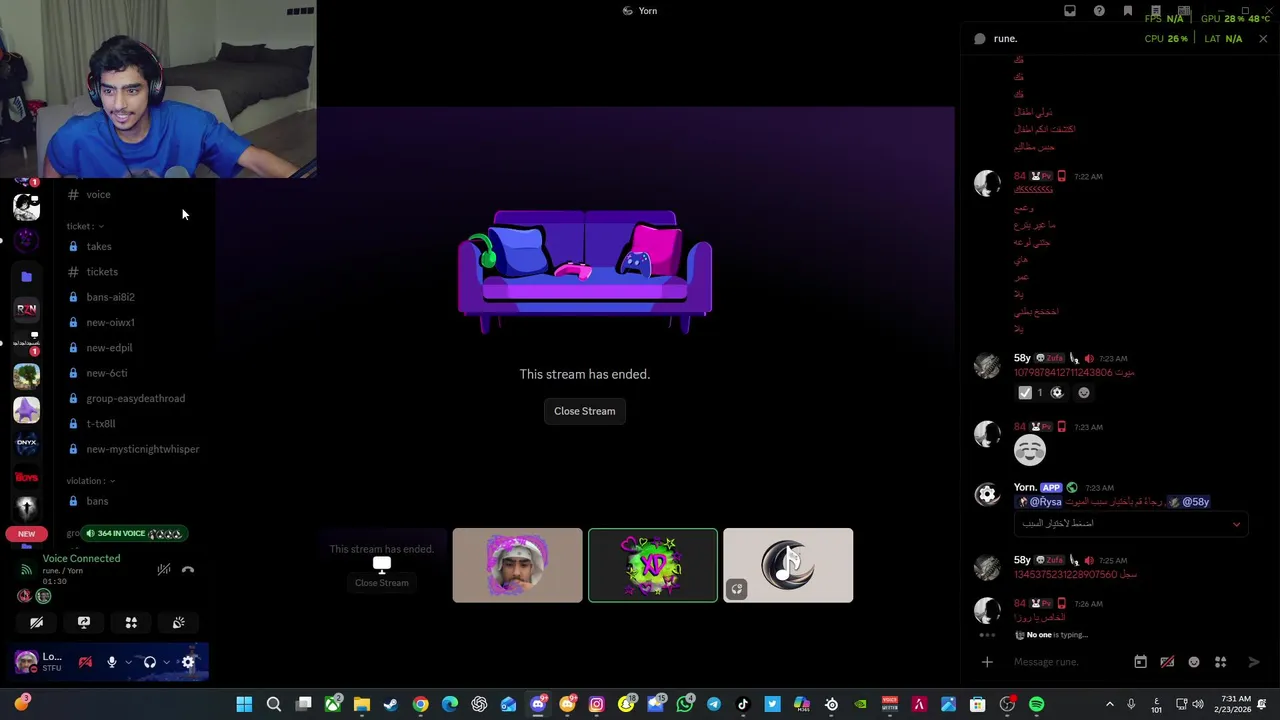
Task: Click the icon on moon tile corner
Action: click(737, 589)
